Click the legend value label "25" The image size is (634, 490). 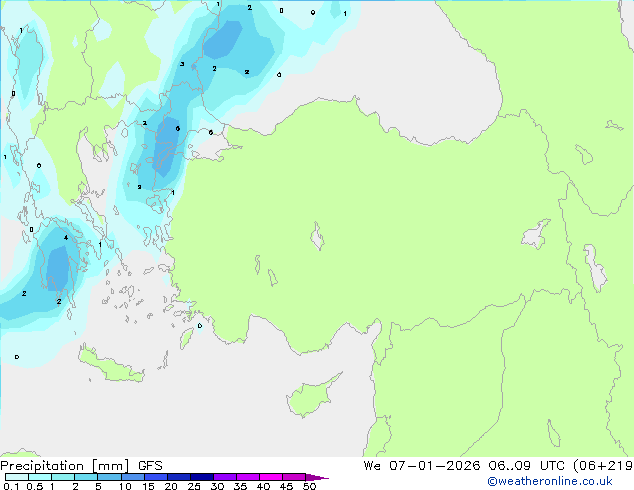[194, 486]
